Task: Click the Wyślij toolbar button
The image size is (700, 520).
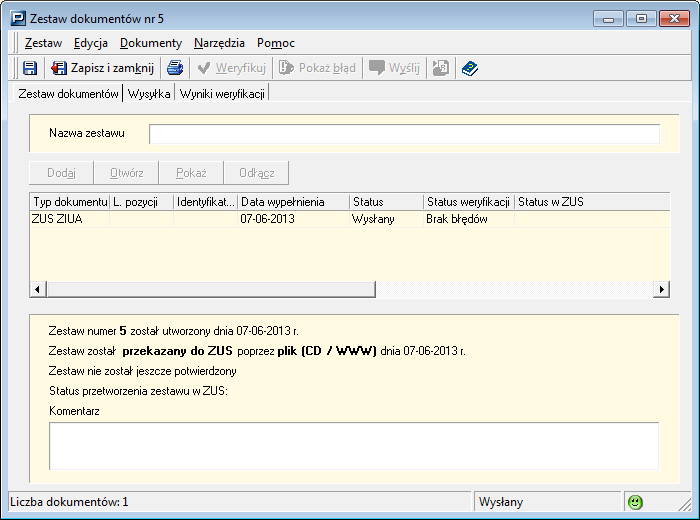Action: (x=394, y=68)
